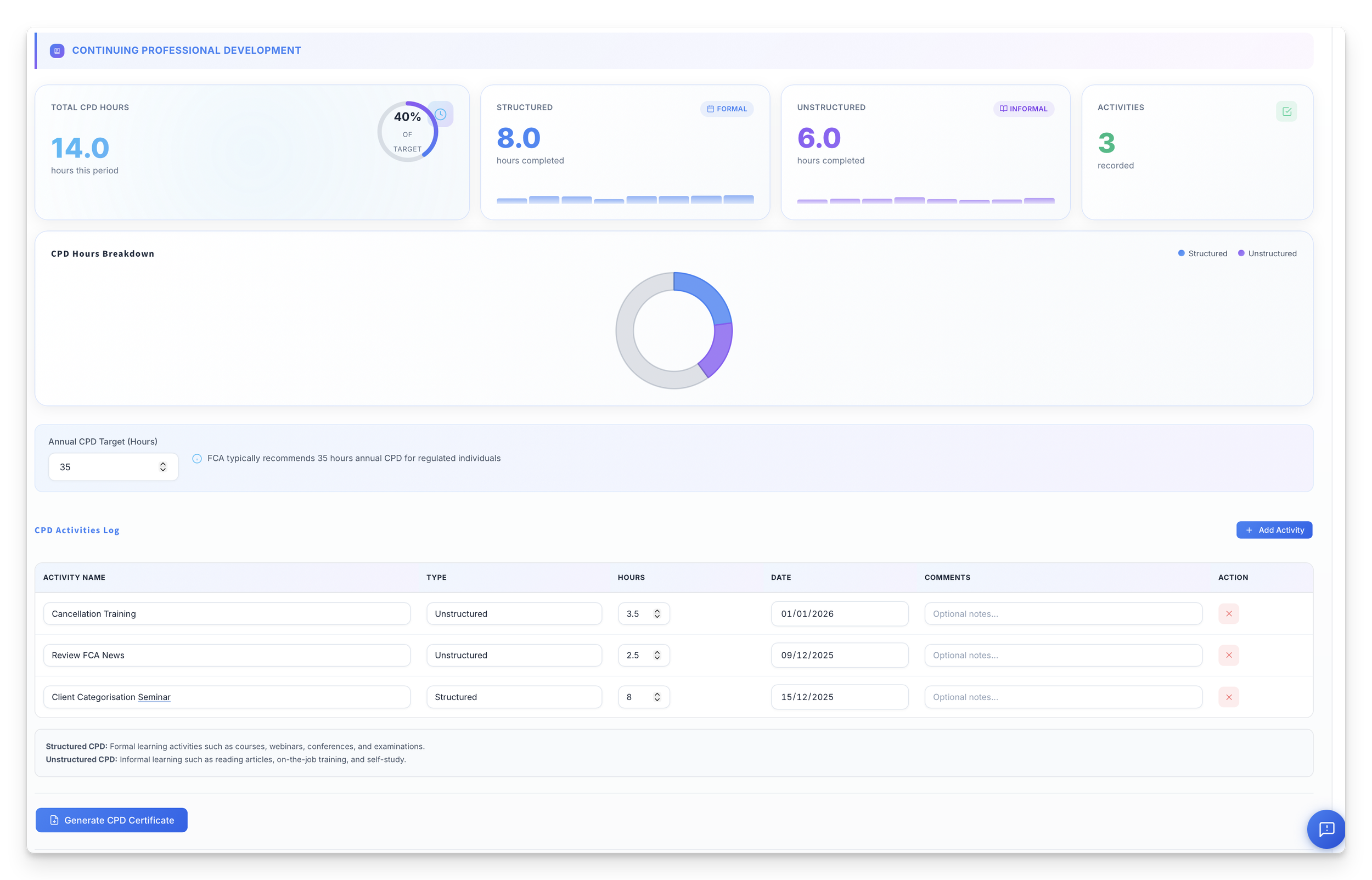The width and height of the screenshot is (1372, 880).
Task: Click the HOURS column header
Action: pyautogui.click(x=631, y=578)
